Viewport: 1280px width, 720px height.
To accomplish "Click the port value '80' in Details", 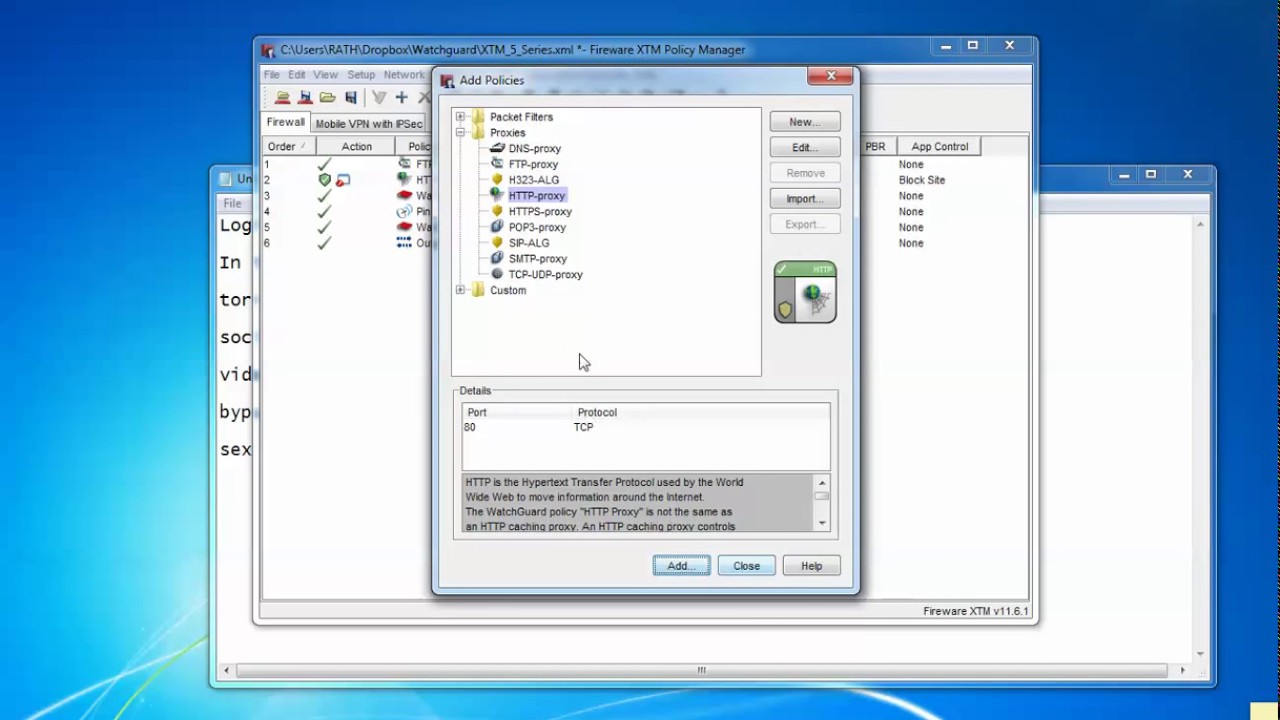I will [x=470, y=427].
